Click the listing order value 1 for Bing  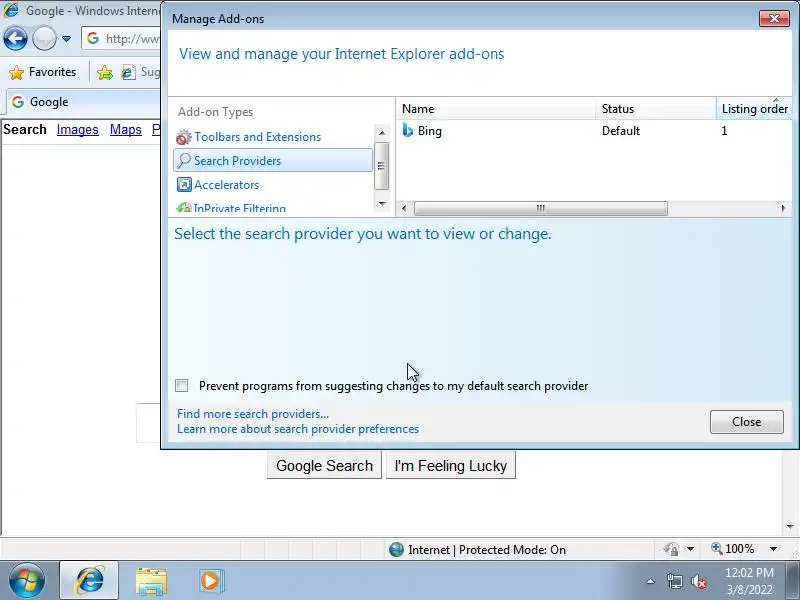724,131
